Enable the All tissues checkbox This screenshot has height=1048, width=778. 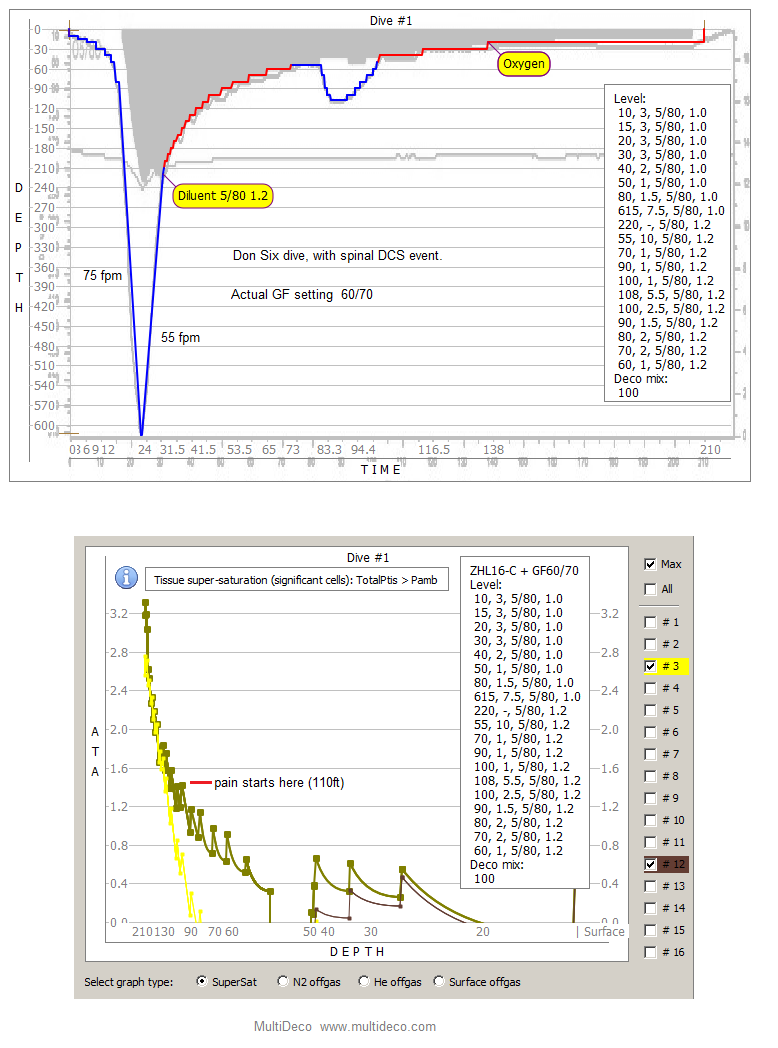pos(650,589)
